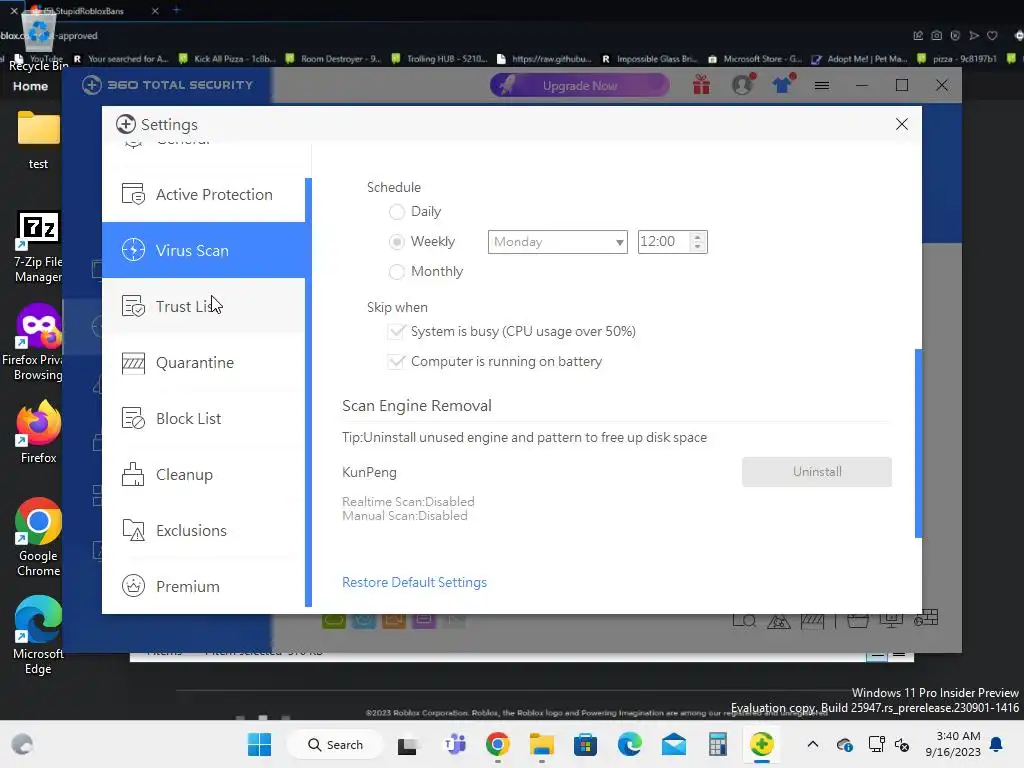
Task: Open Microsoft Edge desktop shortcut
Action: (39, 635)
